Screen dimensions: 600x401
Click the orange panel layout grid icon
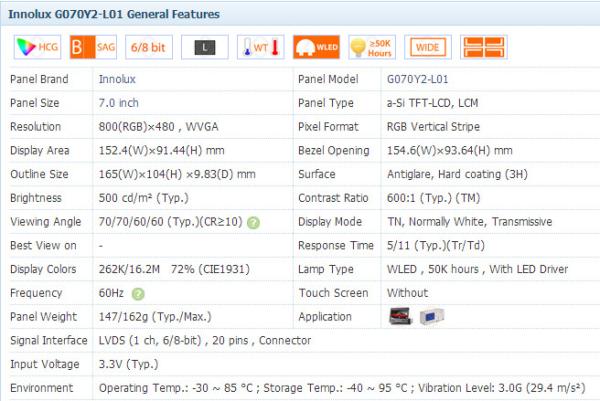coord(484,47)
